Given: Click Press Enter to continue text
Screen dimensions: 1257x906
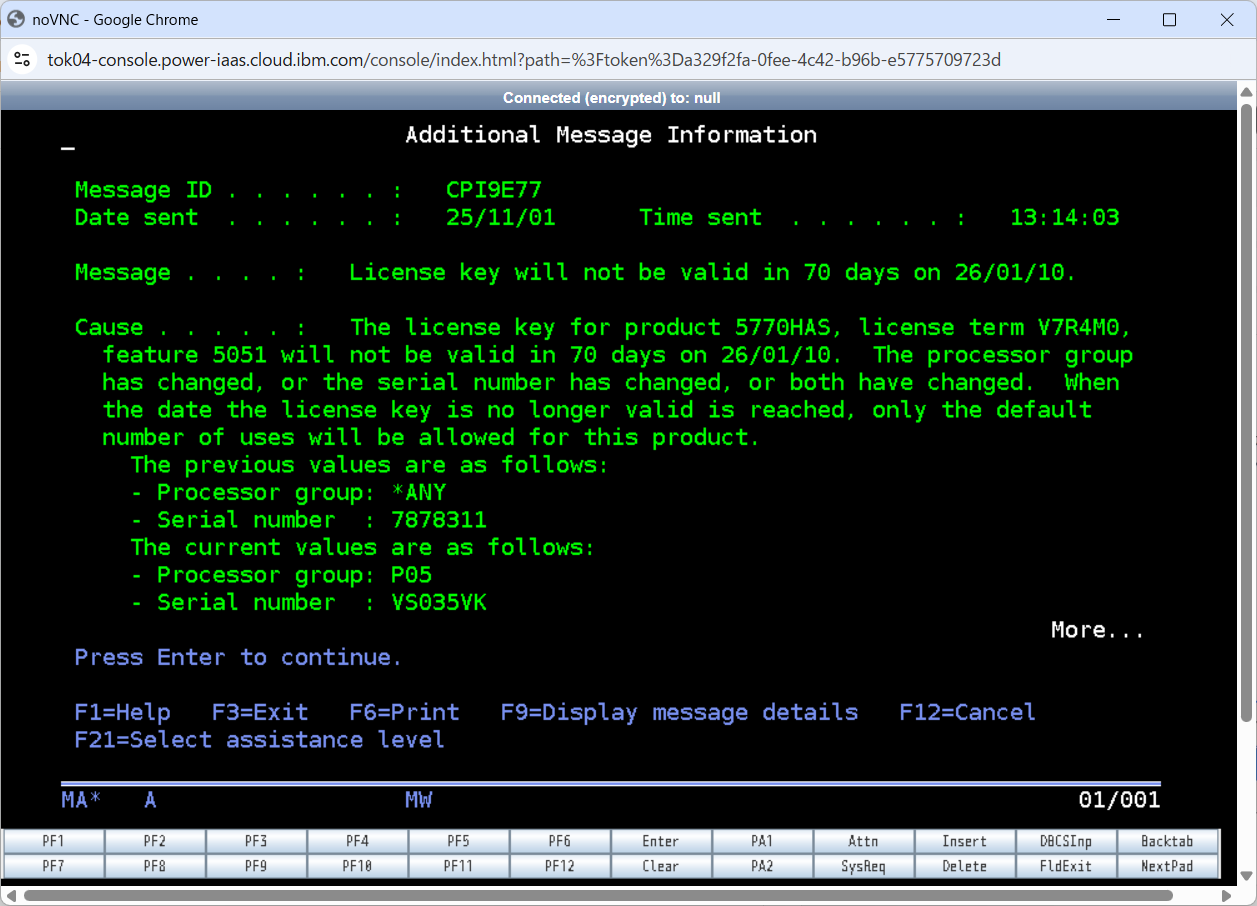Looking at the screenshot, I should [238, 657].
